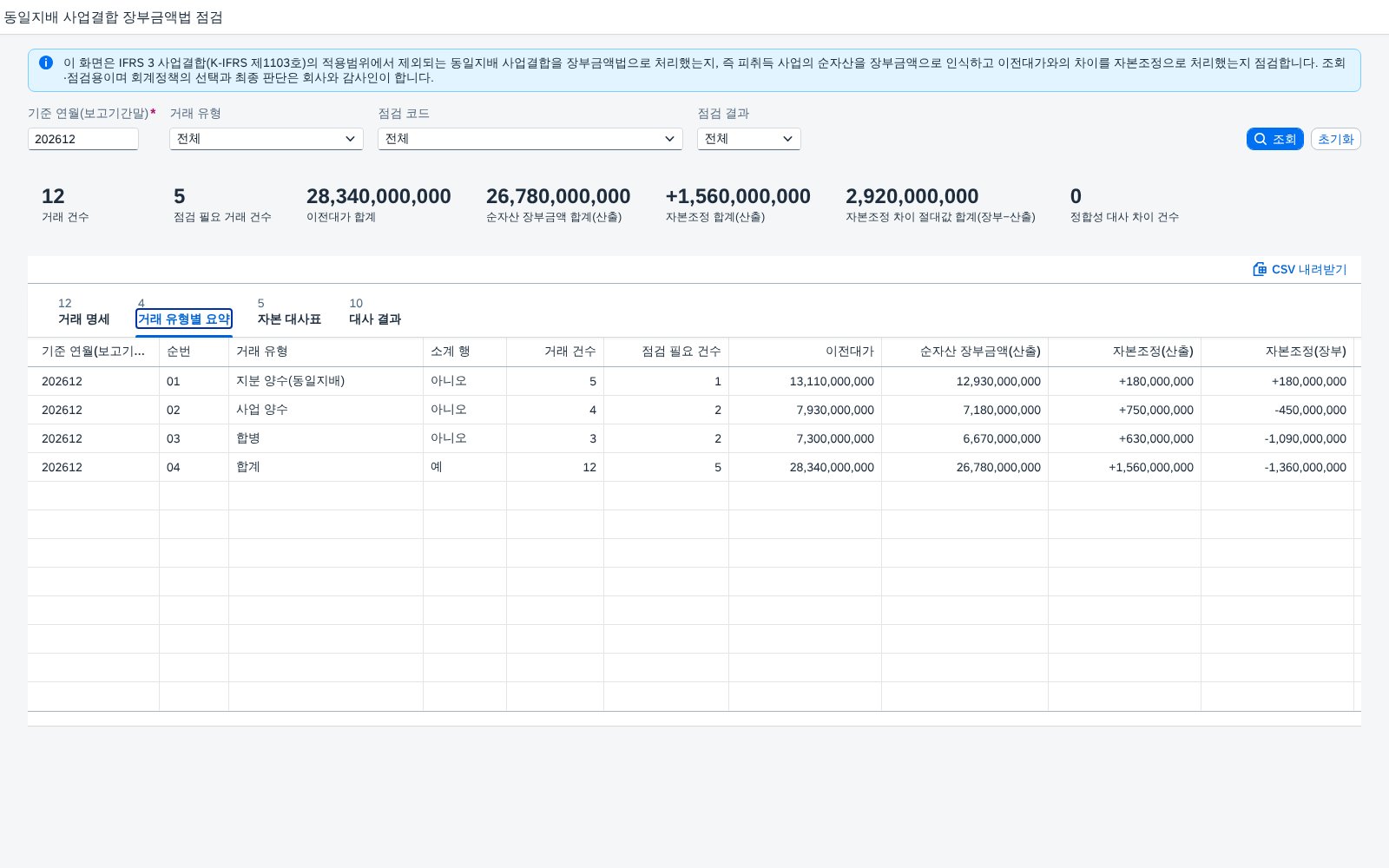Click the magnifier icon in the 조회 button
The height and width of the screenshot is (868, 1389).
[1261, 139]
